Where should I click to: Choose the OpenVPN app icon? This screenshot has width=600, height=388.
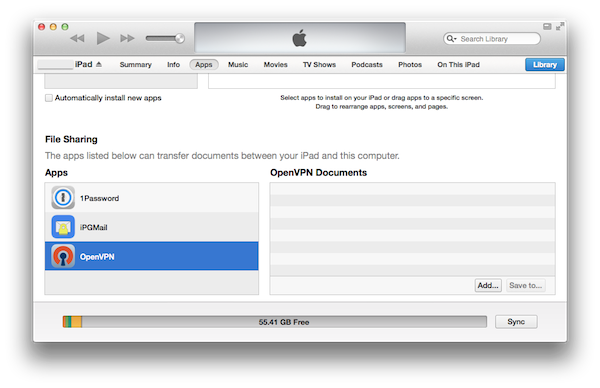[x=63, y=256]
